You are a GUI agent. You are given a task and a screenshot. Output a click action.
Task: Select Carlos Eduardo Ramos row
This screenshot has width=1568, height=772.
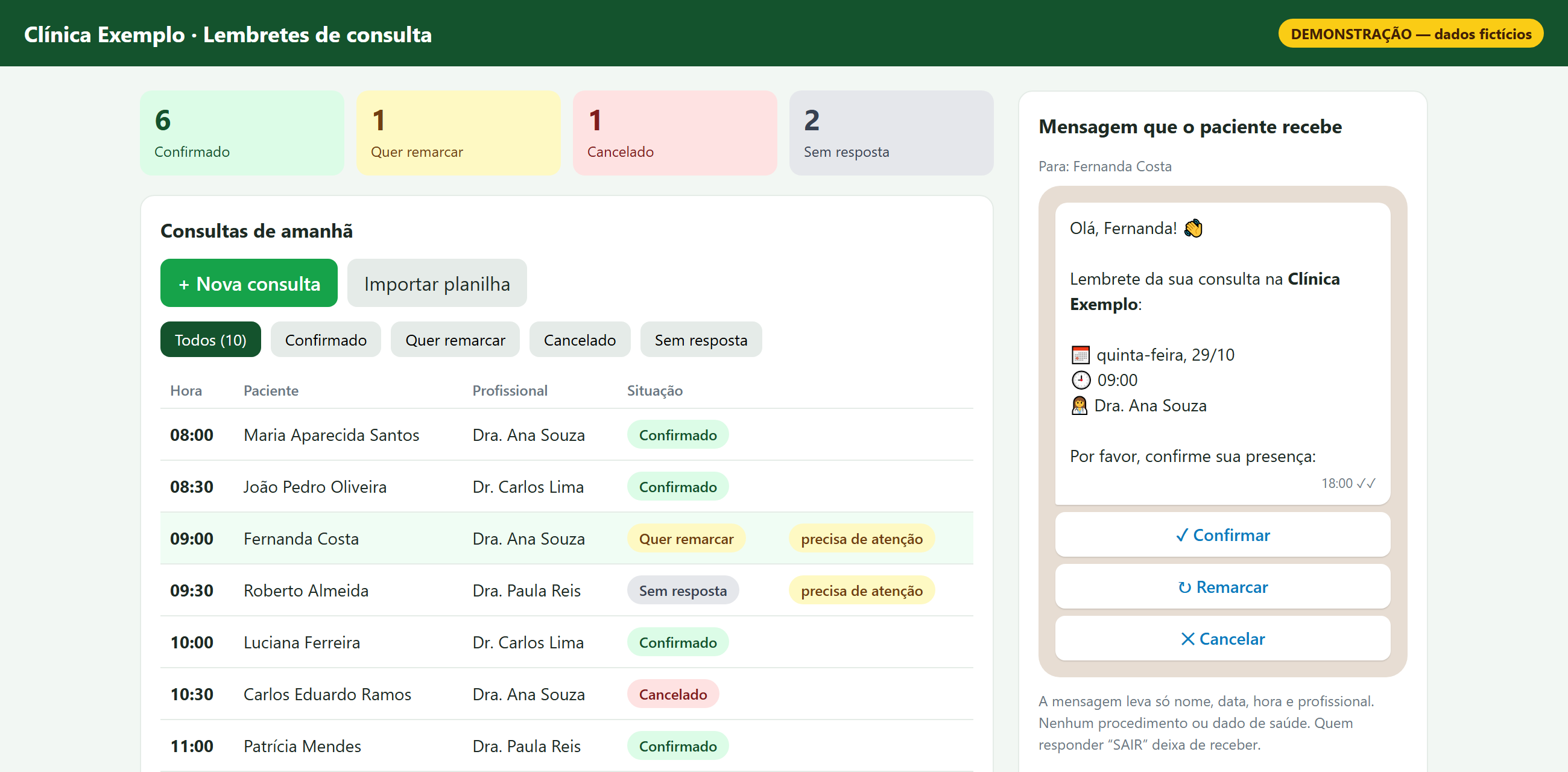tap(567, 694)
